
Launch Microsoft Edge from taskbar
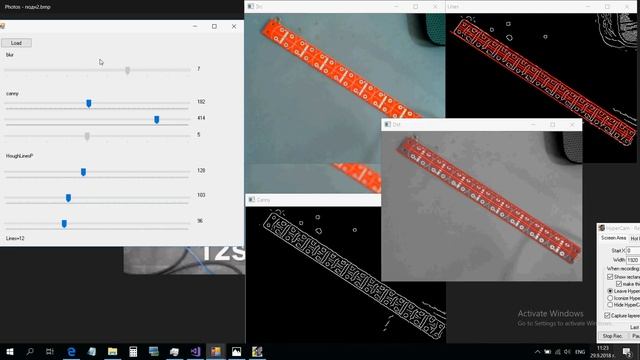[x=71, y=351]
